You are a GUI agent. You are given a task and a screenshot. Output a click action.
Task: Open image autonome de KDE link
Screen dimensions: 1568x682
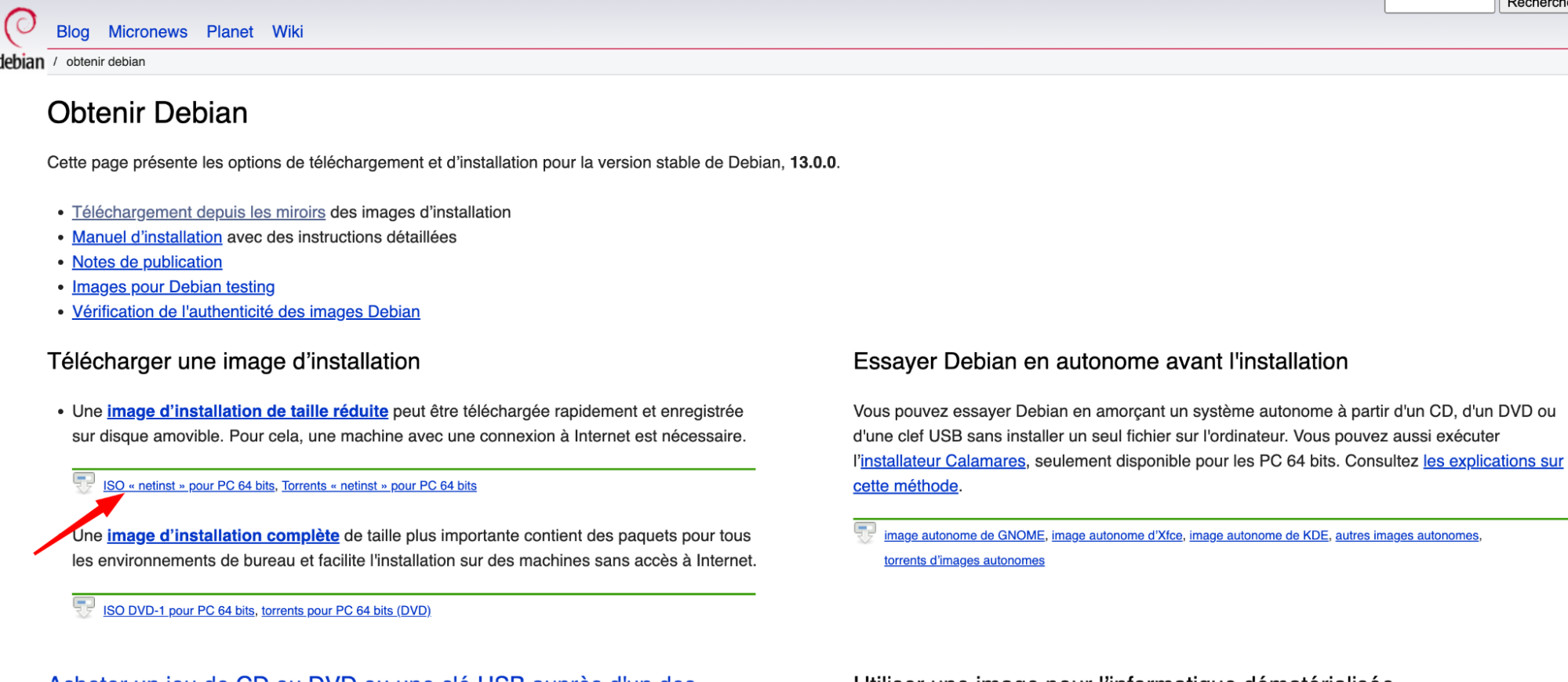[1258, 535]
